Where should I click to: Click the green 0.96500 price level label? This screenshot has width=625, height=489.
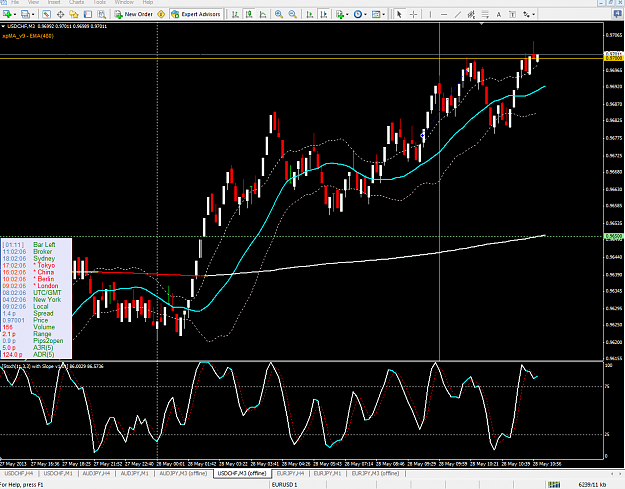click(x=614, y=236)
